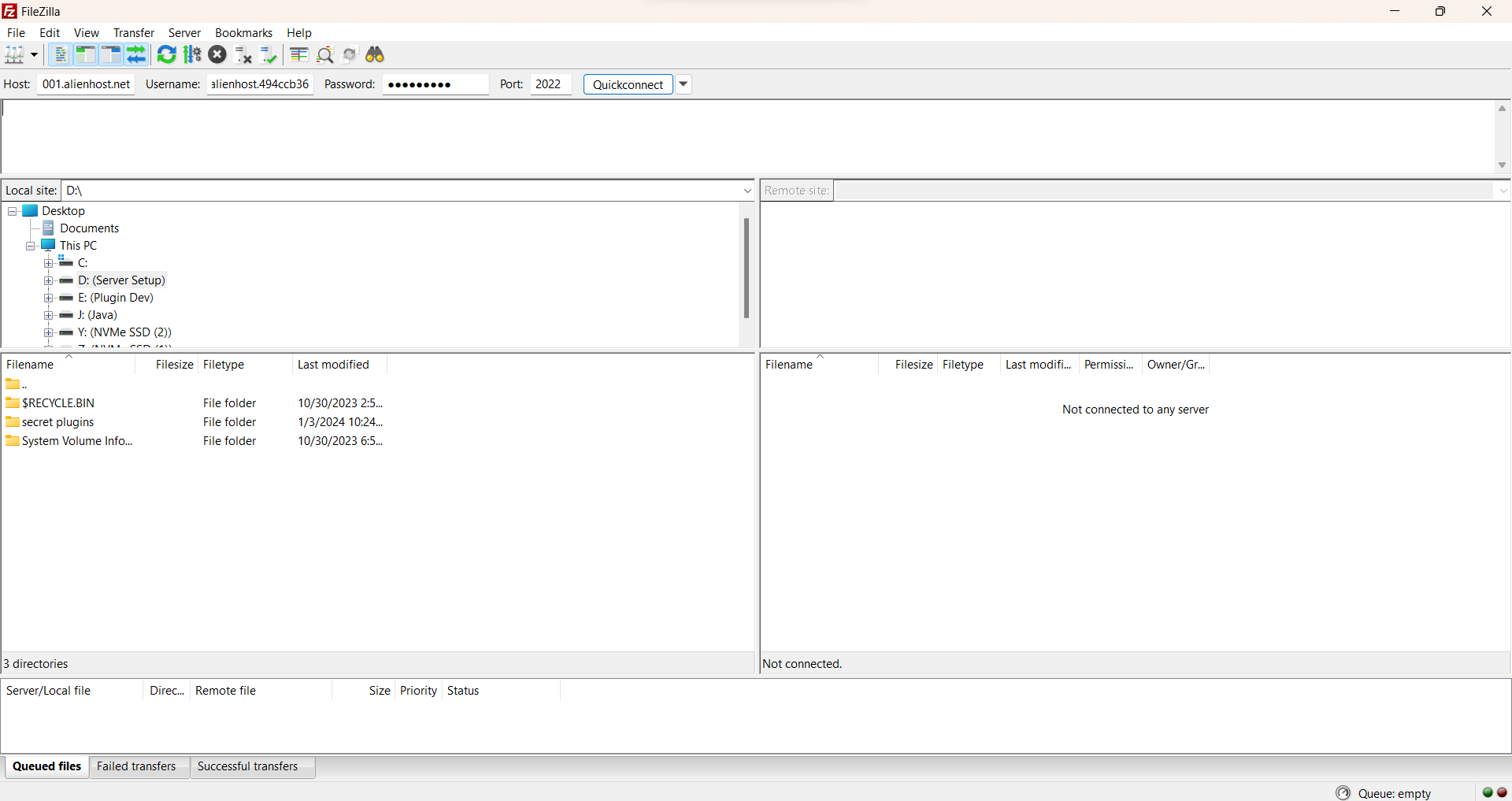The image size is (1512, 801).
Task: Expand the C: drive node
Action: (49, 263)
